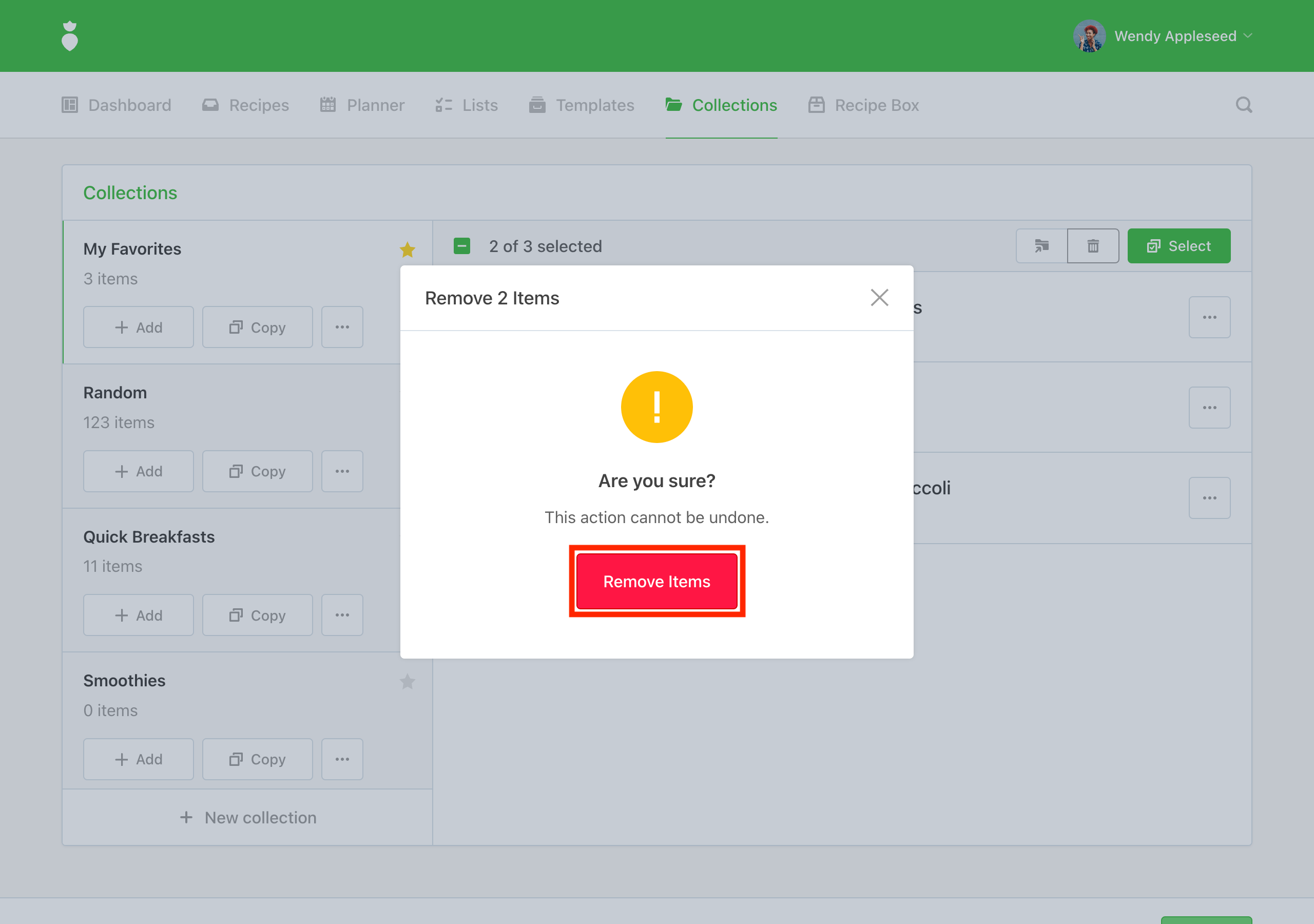Click the pear logo icon in header
The image size is (1314, 924).
click(x=69, y=36)
